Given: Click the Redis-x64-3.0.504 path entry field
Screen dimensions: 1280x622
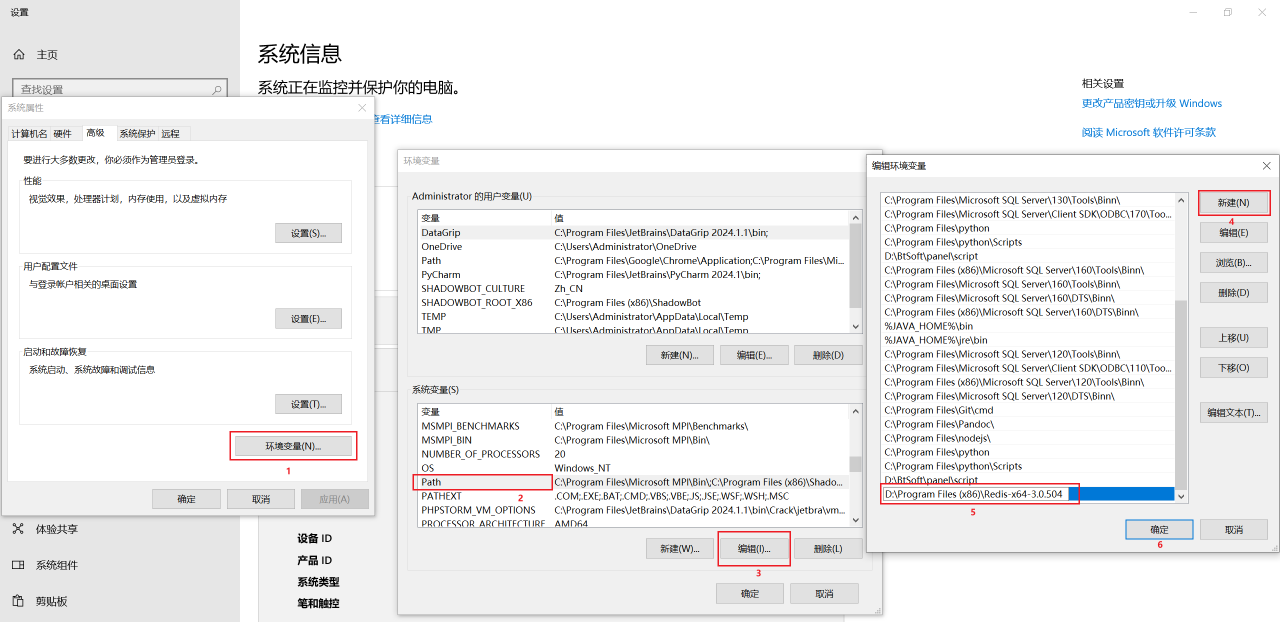Looking at the screenshot, I should point(975,494).
